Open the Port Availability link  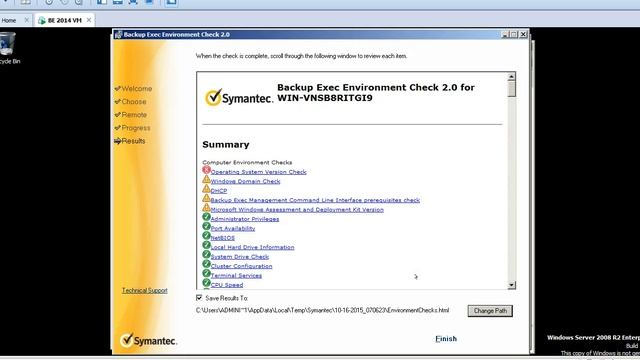233,228
